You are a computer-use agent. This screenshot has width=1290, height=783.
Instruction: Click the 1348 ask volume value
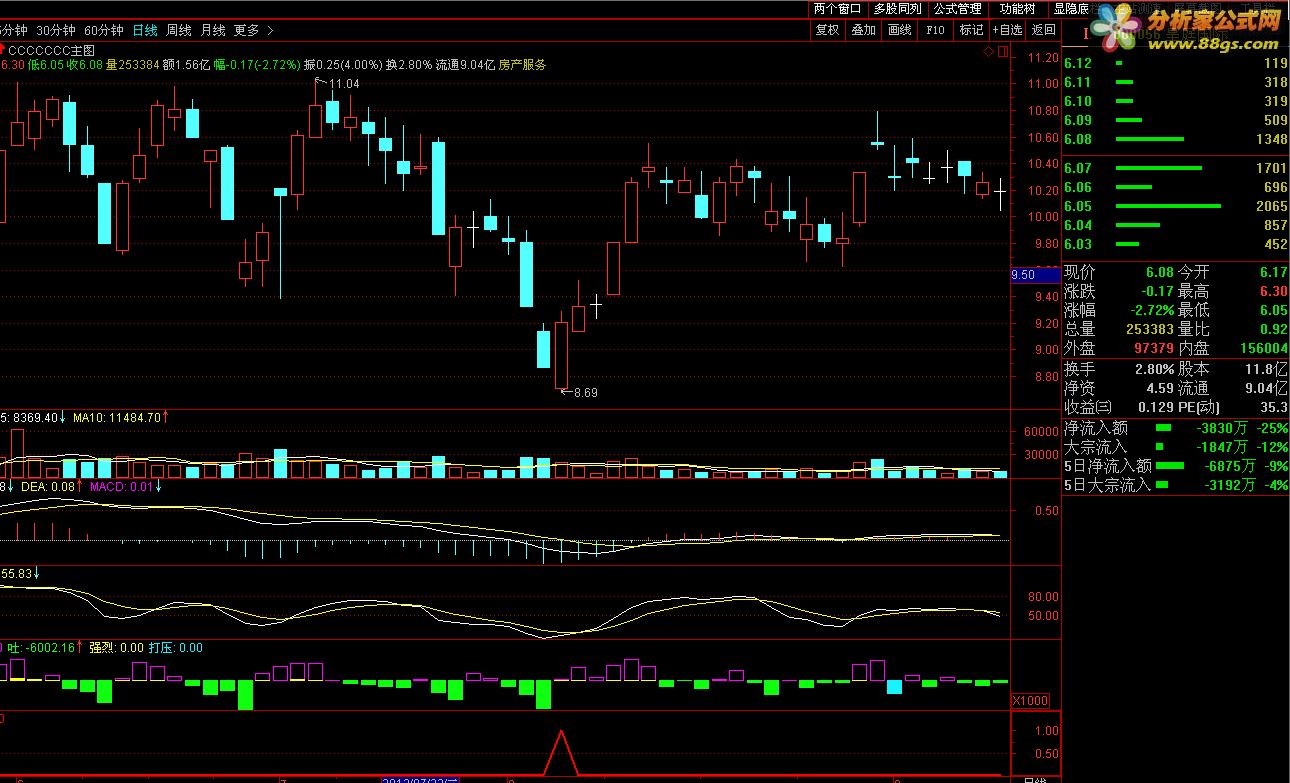pyautogui.click(x=1271, y=139)
